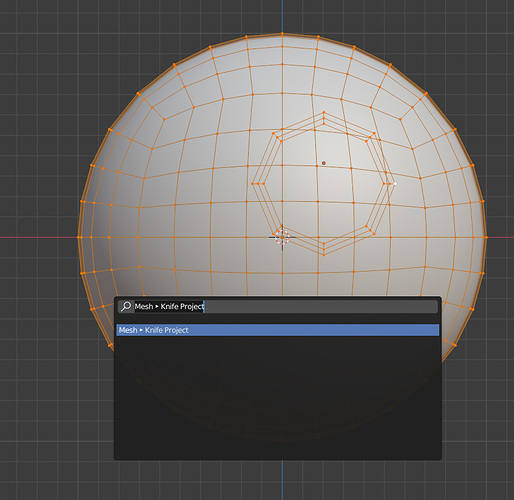
Task: Click the red X axis line left of sphere
Action: point(38,237)
